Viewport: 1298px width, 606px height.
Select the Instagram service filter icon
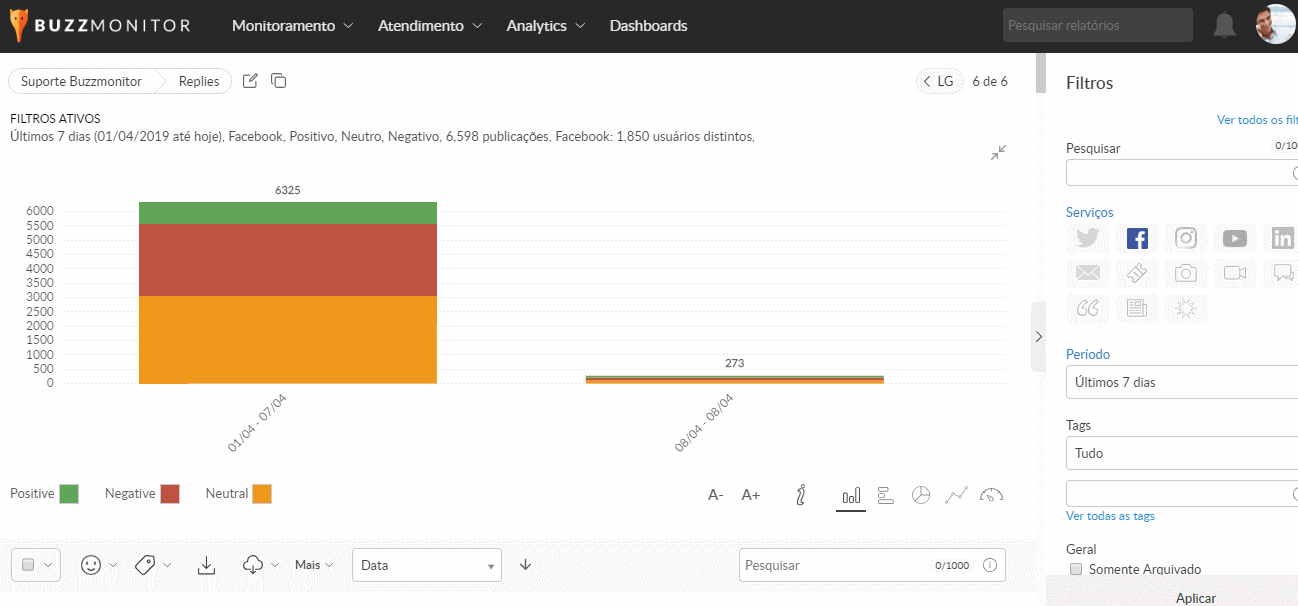coord(1186,239)
